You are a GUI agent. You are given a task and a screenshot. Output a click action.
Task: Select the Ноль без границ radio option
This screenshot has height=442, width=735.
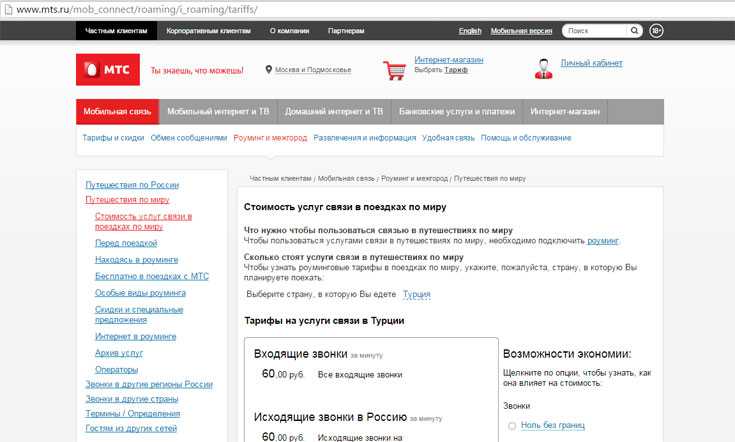click(x=512, y=426)
